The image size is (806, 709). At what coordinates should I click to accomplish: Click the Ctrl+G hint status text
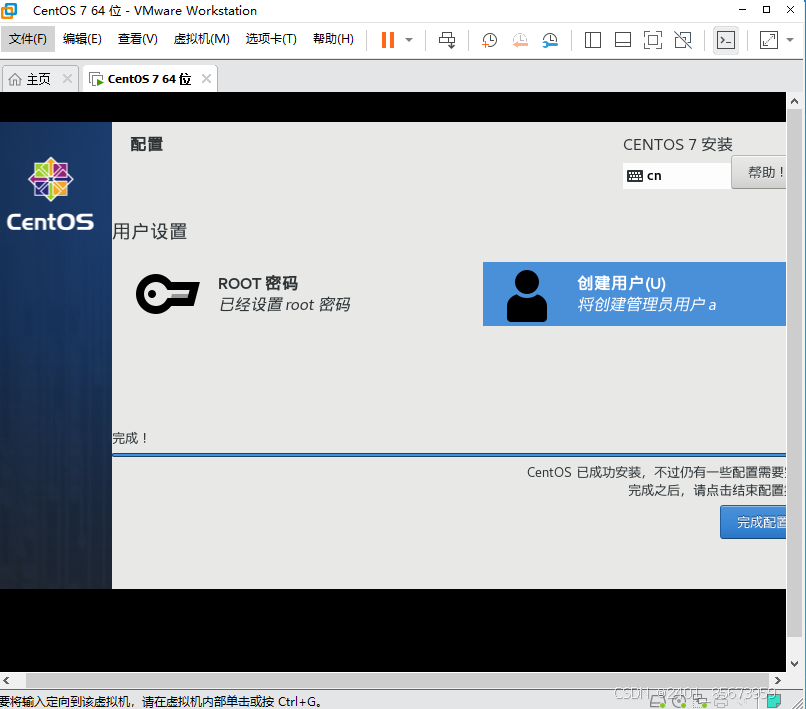[x=161, y=701]
